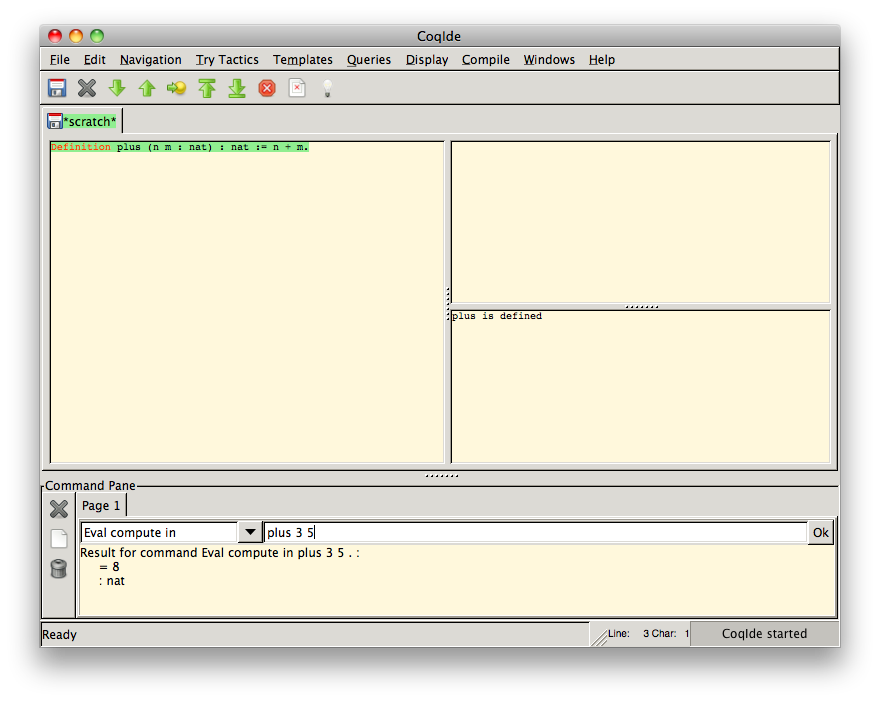Click the go-to-cursor arrow with yellow ball
The height and width of the screenshot is (702, 880).
[x=177, y=88]
